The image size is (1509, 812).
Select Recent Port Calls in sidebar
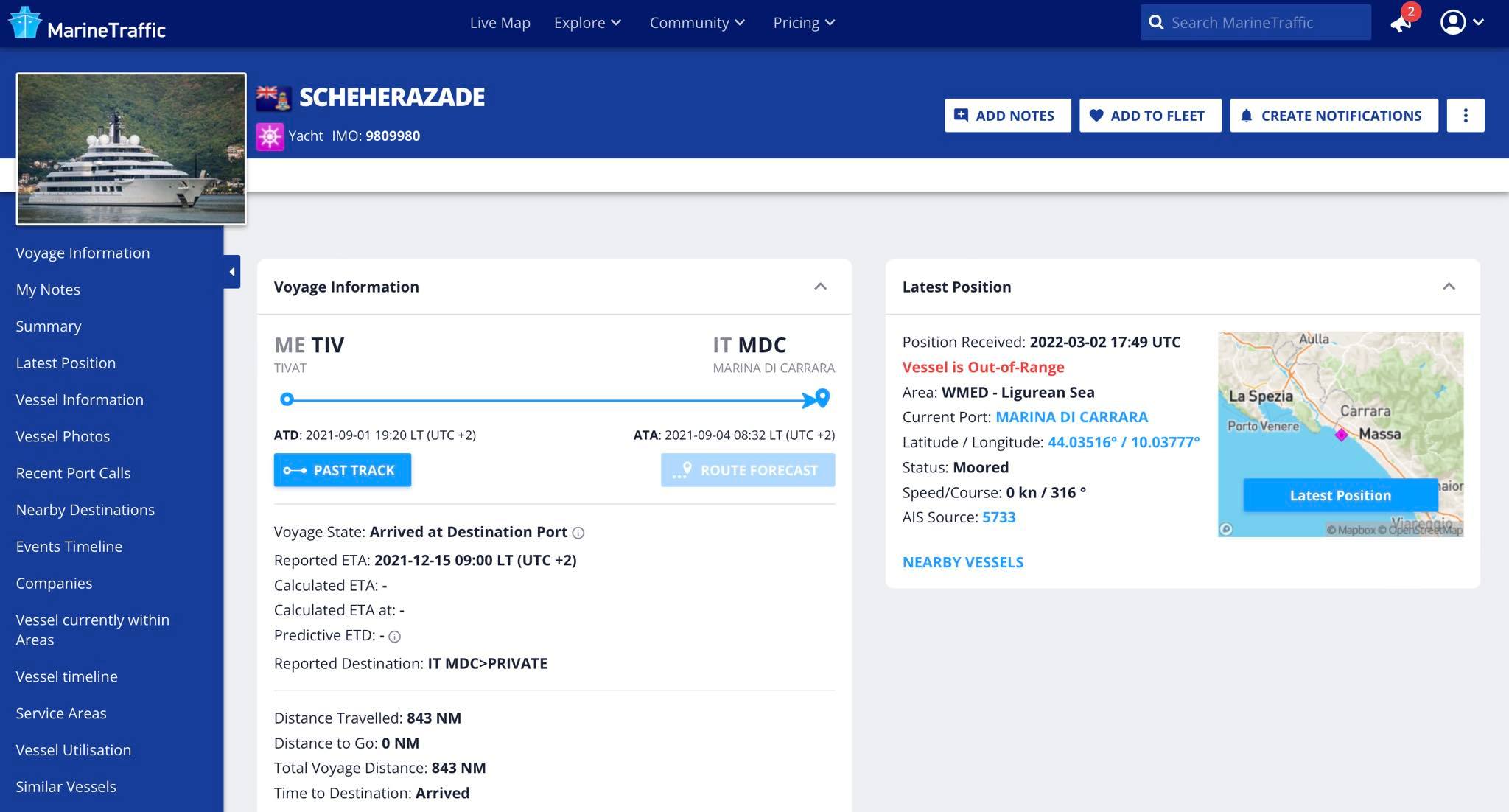(73, 473)
